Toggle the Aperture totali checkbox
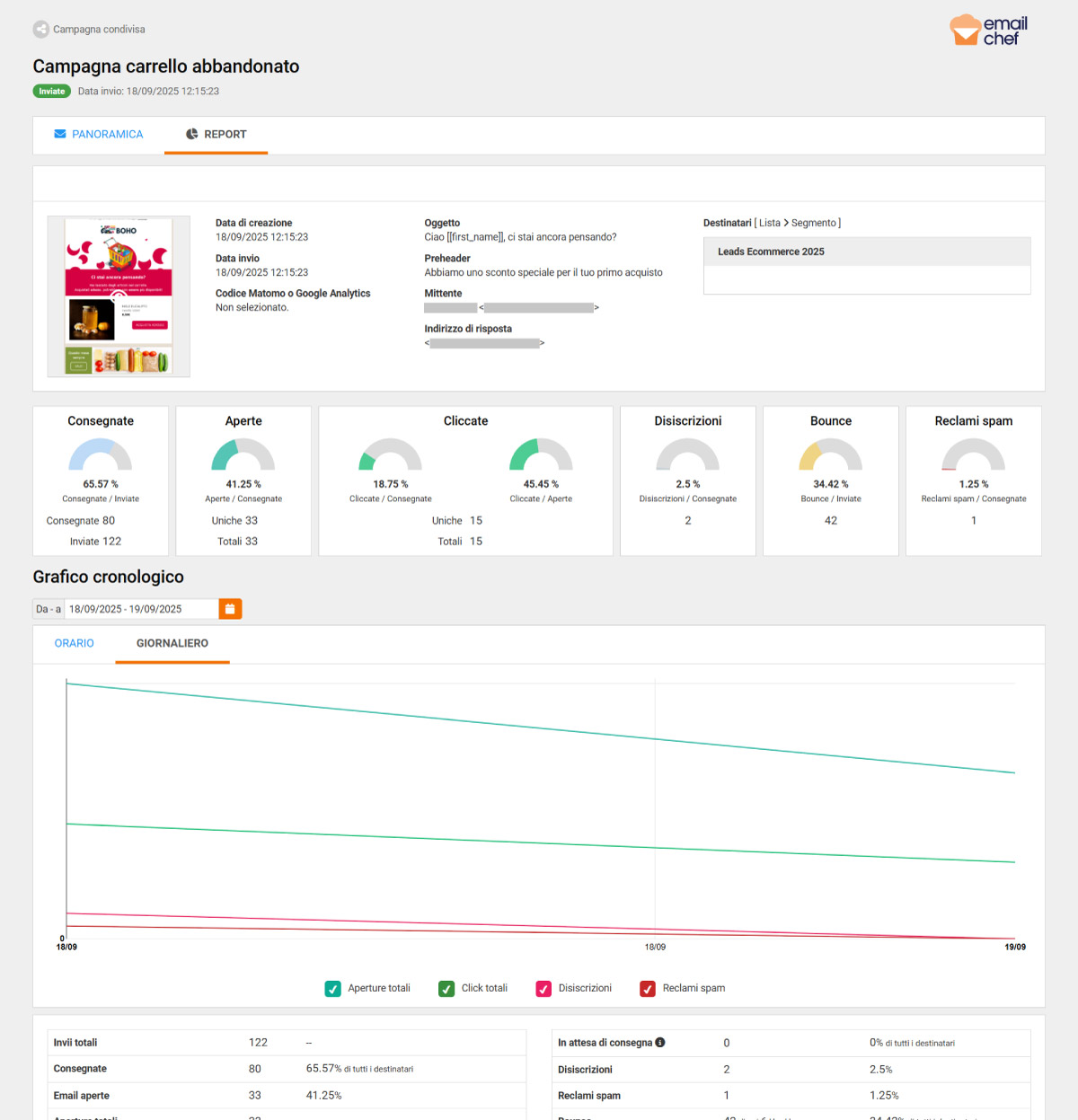This screenshot has width=1078, height=1120. [x=332, y=989]
